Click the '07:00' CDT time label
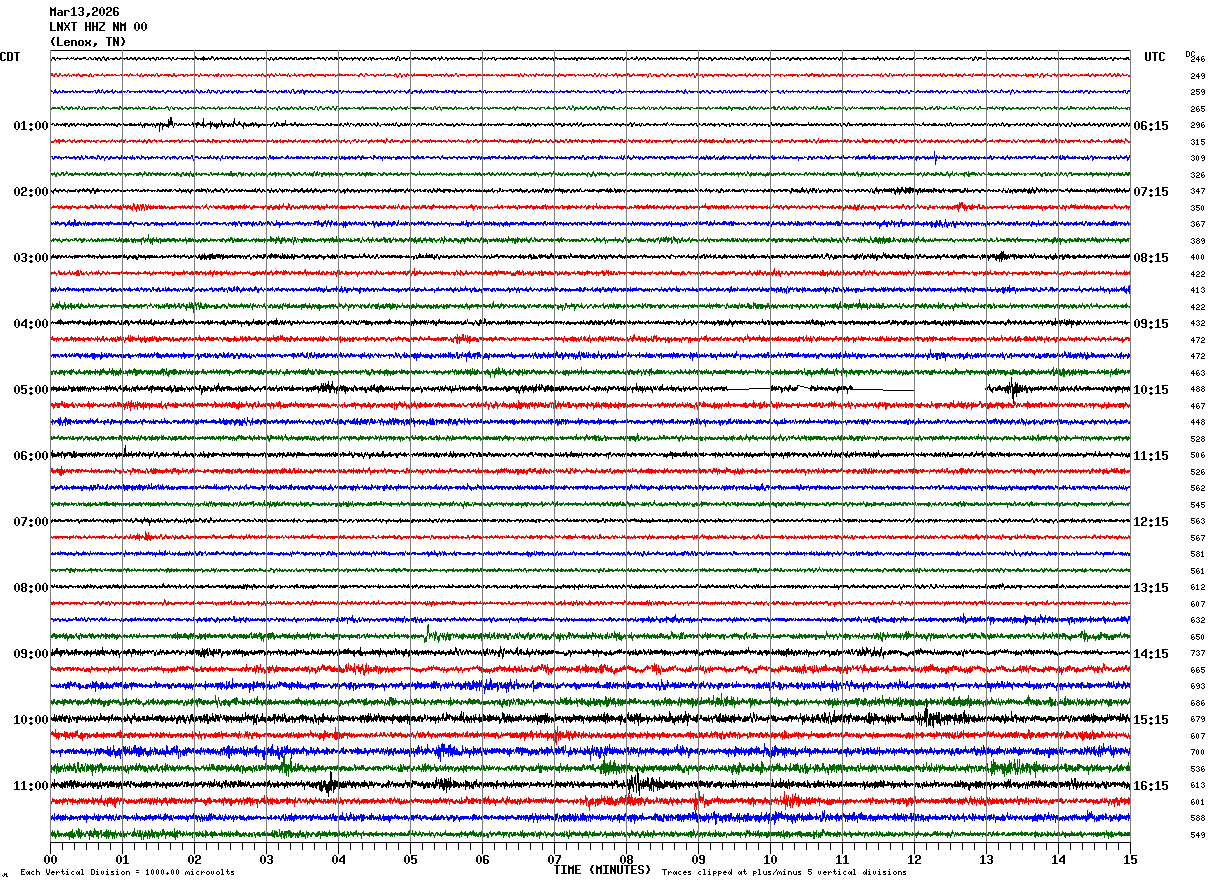1210x886 pixels. click(31, 522)
